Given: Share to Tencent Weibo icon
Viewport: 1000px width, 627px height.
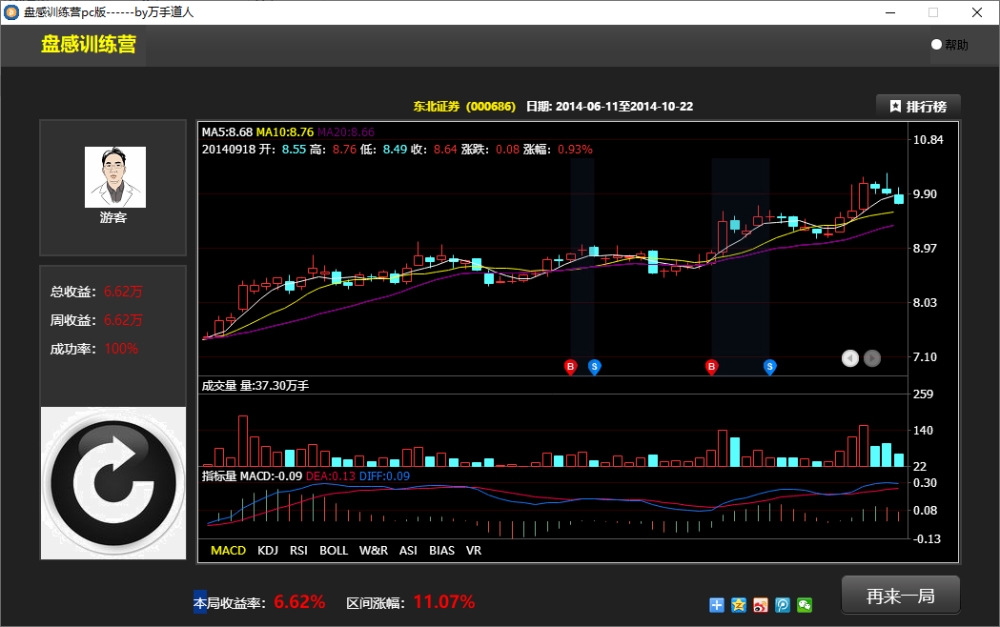Looking at the screenshot, I should 783,605.
